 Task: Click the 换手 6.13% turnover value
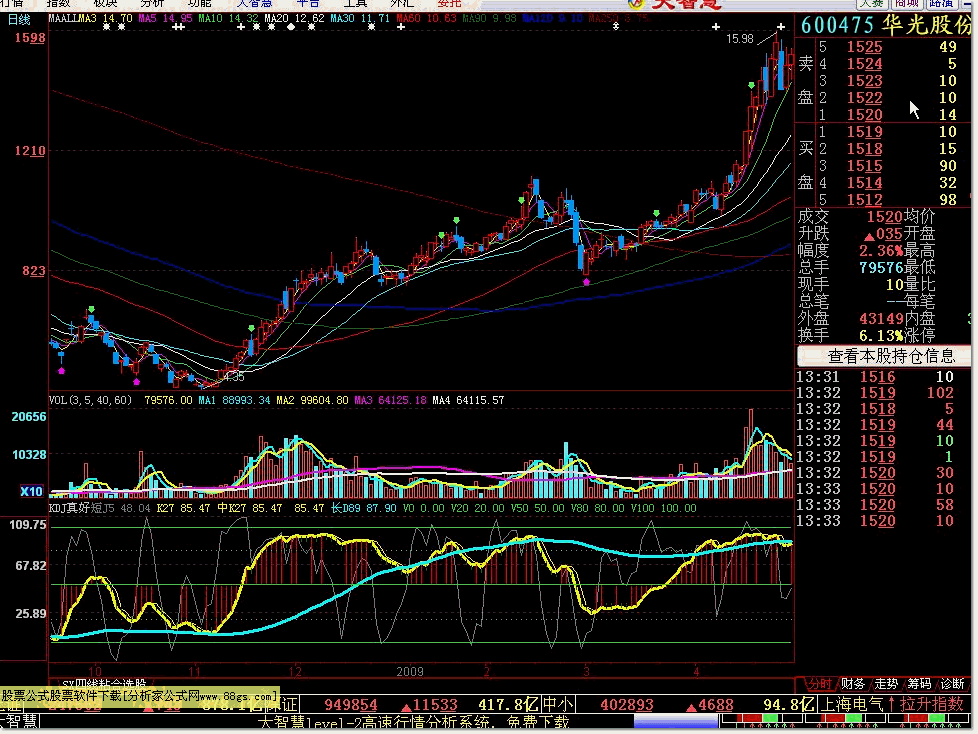881,336
